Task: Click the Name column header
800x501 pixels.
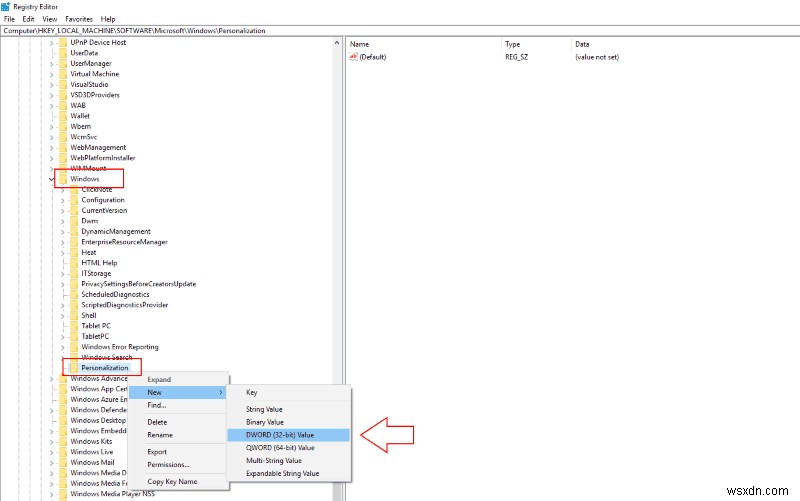Action: pyautogui.click(x=424, y=44)
